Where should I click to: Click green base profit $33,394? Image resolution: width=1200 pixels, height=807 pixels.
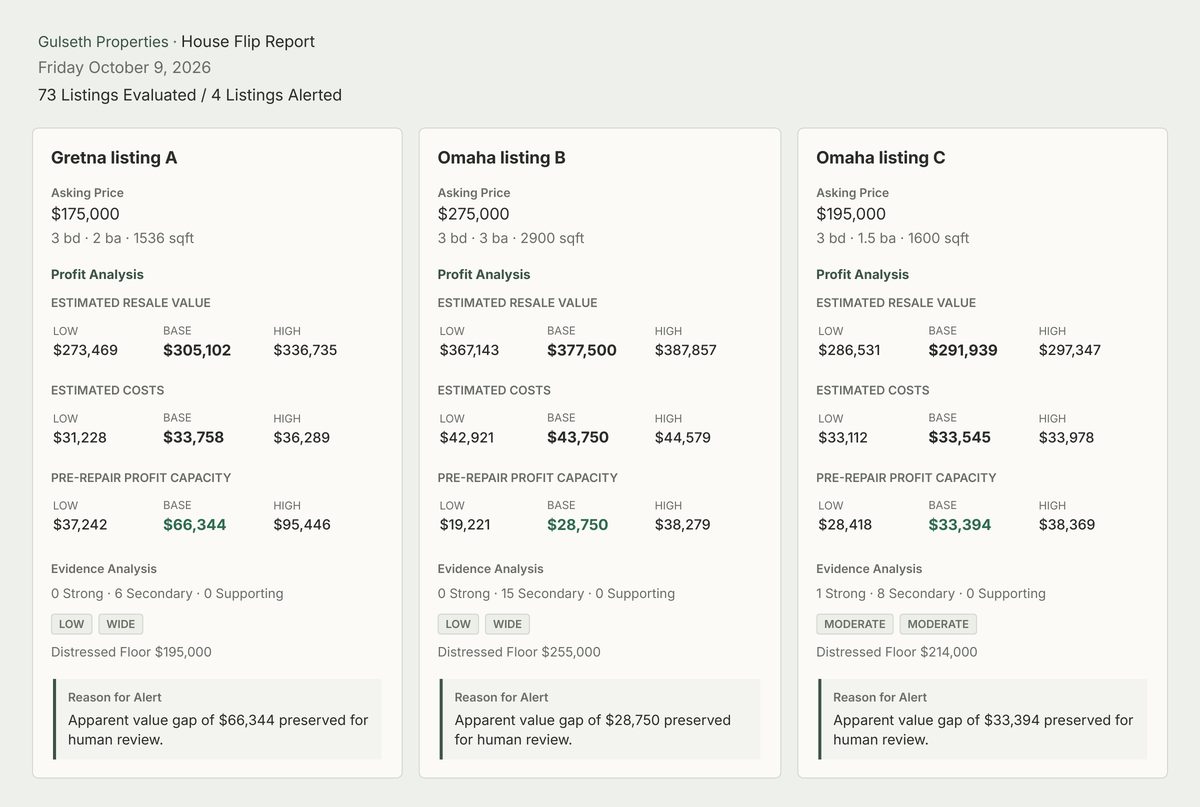[960, 524]
